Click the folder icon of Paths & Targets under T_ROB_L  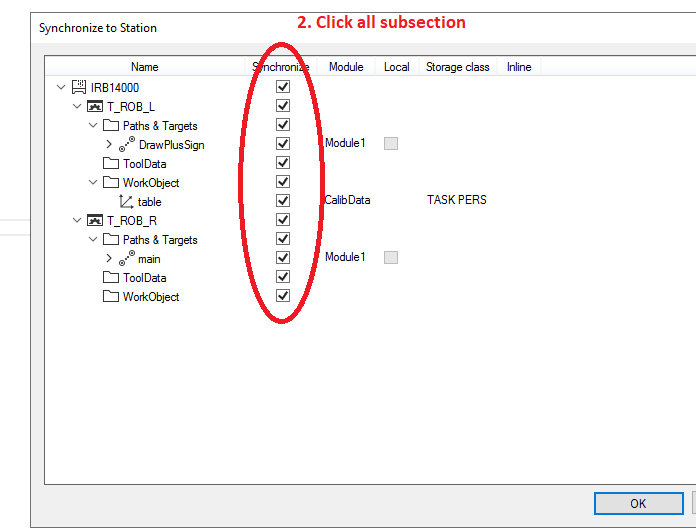click(111, 125)
